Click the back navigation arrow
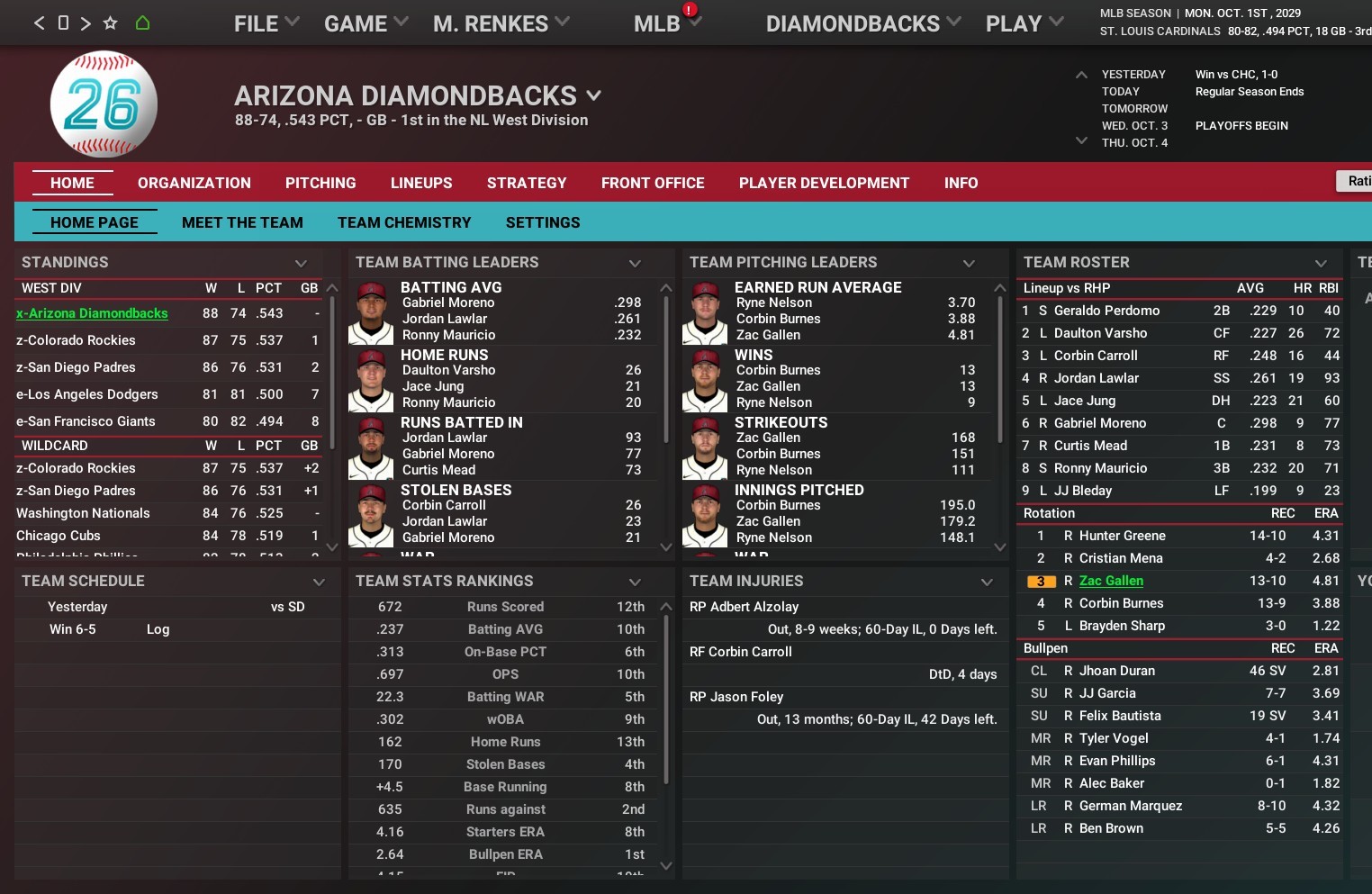1372x894 pixels. [x=39, y=23]
